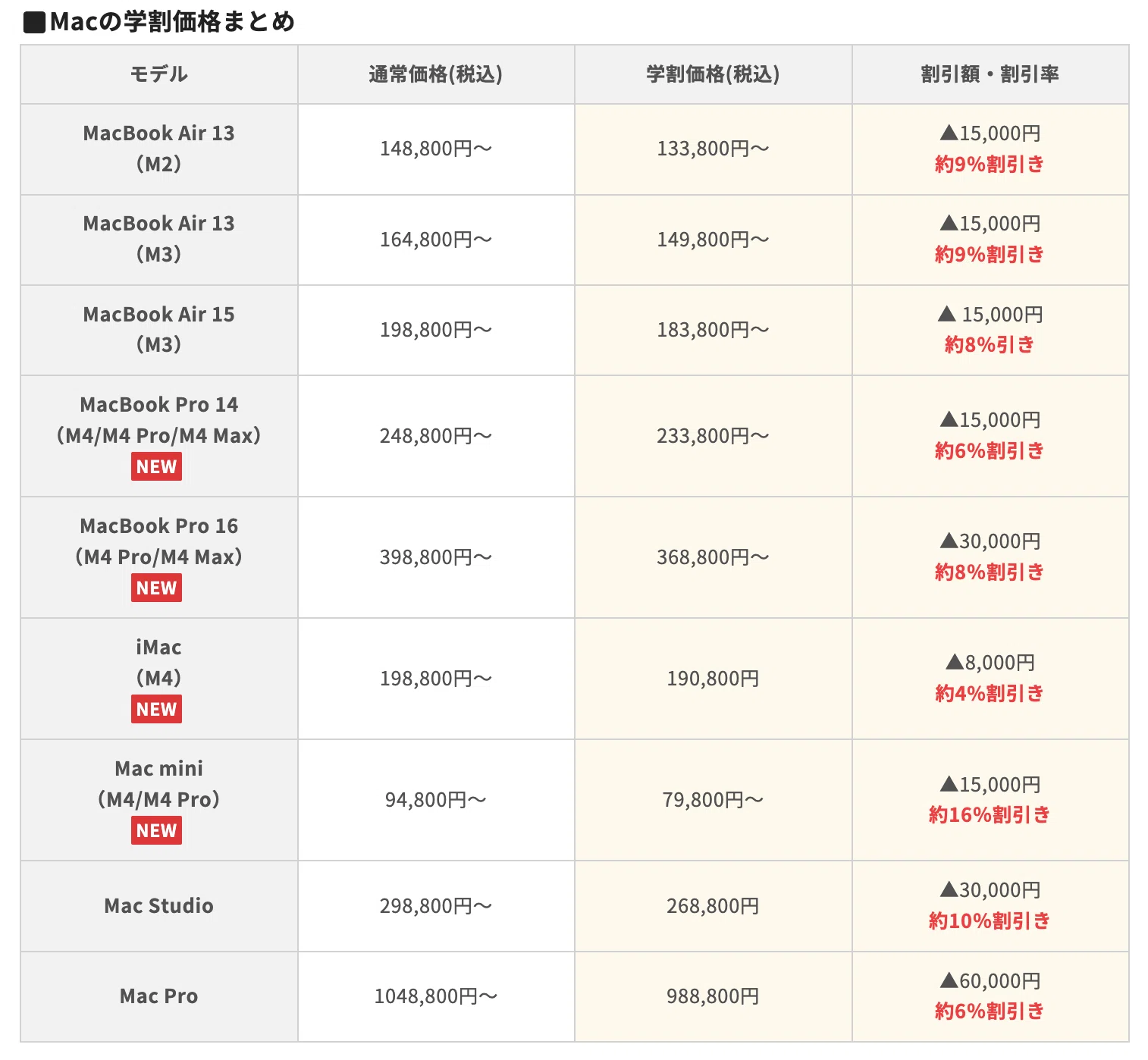This screenshot has width=1148, height=1060.
Task: Click the discount amount "▲8,000円"
Action: click(x=990, y=663)
